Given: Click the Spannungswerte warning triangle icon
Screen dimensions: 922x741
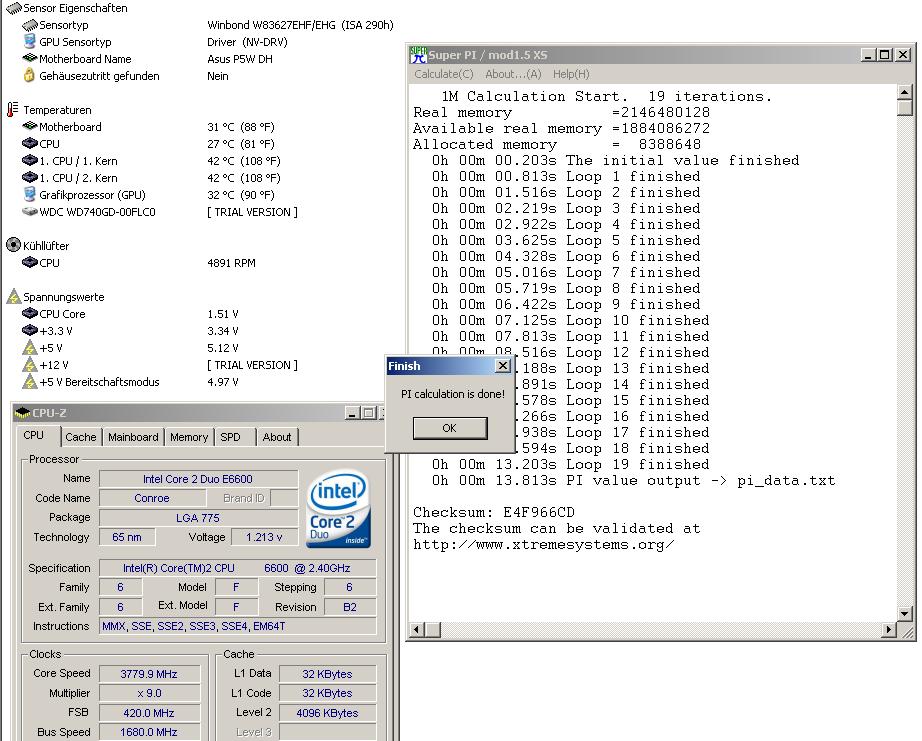Looking at the screenshot, I should pyautogui.click(x=14, y=296).
